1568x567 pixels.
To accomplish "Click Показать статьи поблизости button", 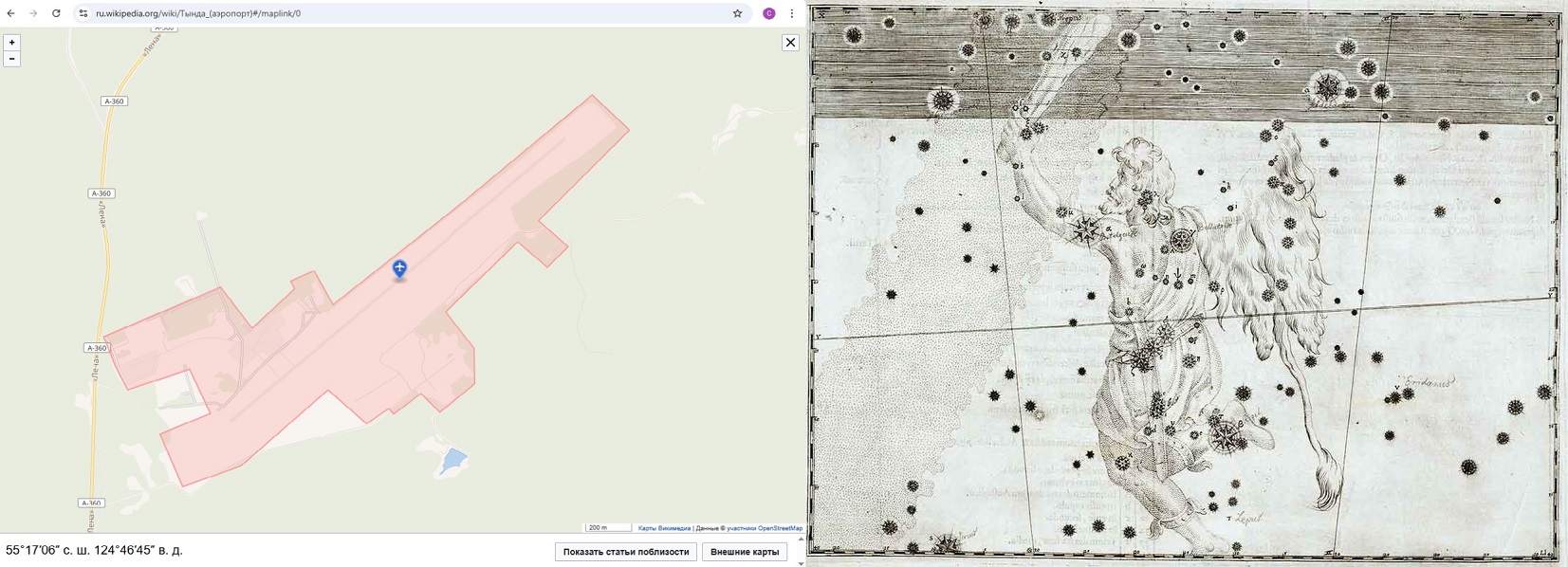I will point(626,552).
